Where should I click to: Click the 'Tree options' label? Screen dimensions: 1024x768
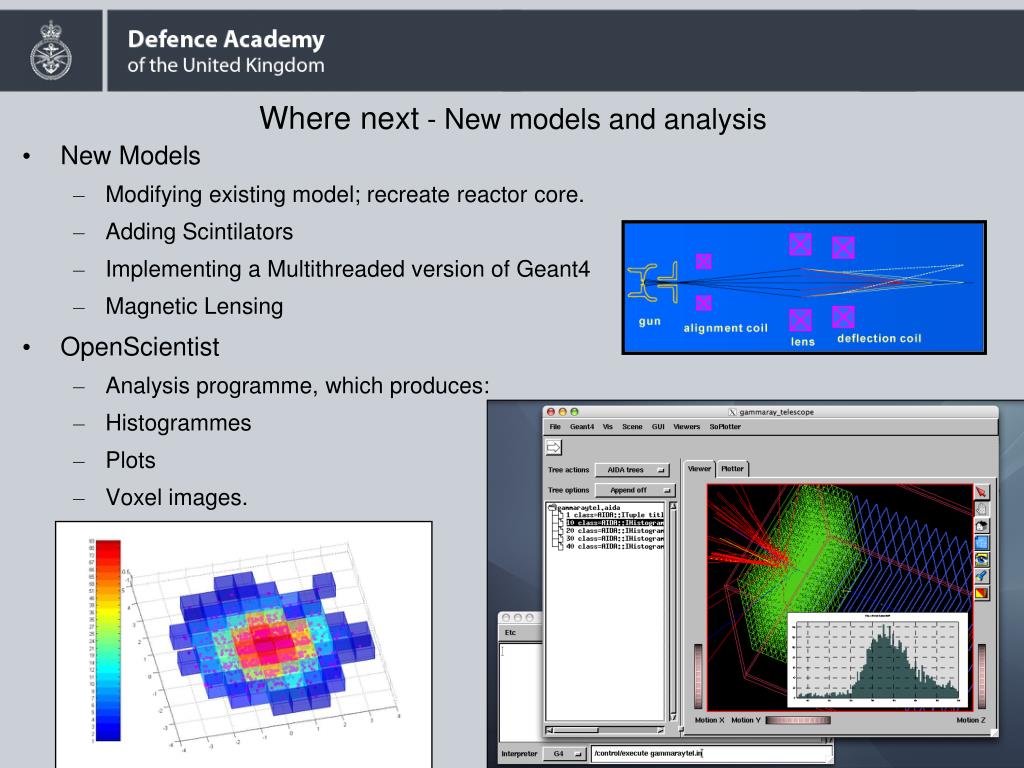568,490
